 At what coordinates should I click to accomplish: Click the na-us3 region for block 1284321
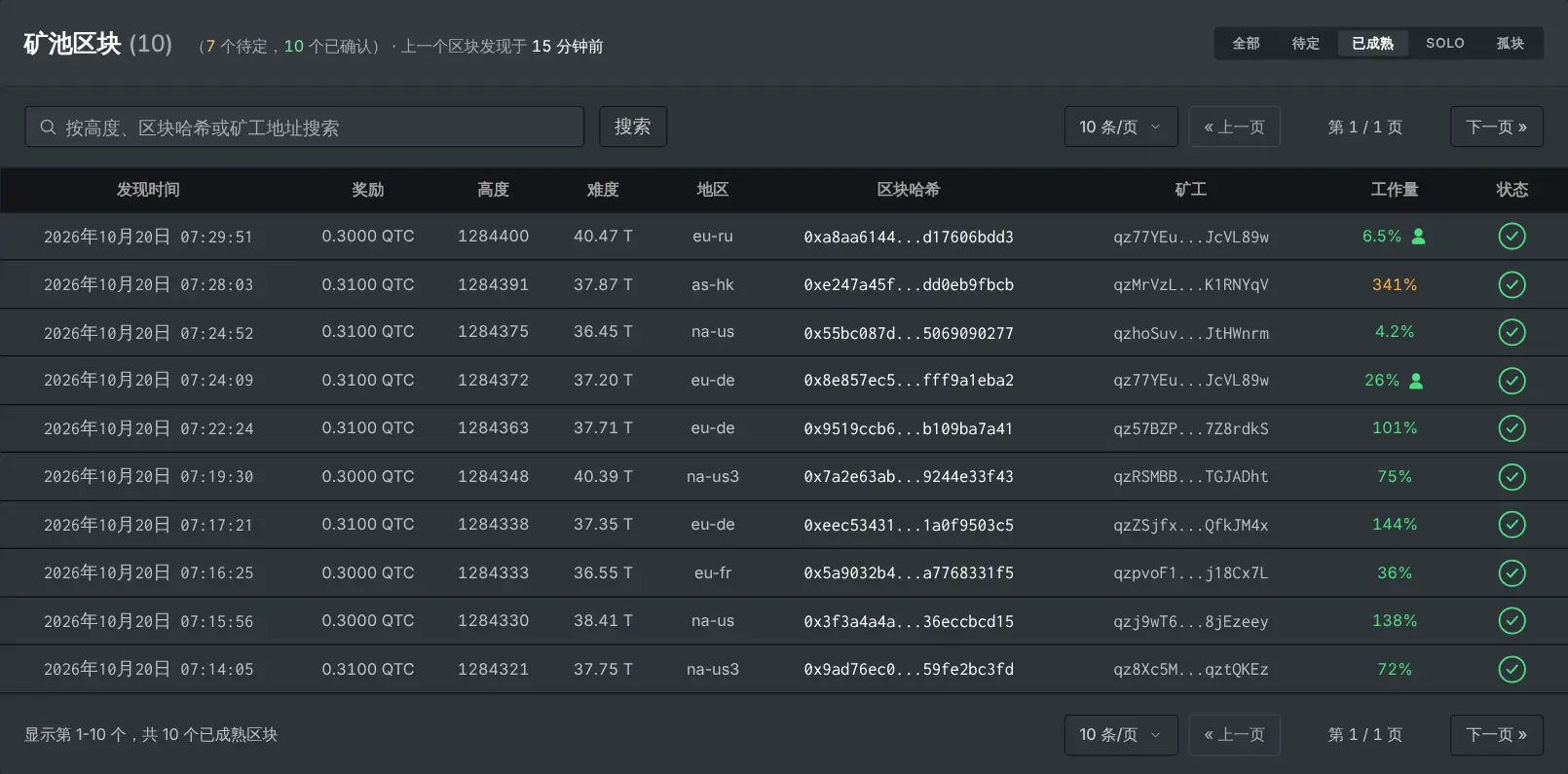pyautogui.click(x=713, y=669)
